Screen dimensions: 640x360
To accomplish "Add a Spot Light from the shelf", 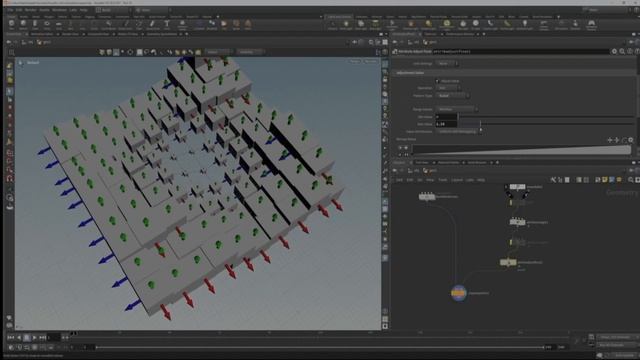I will tap(361, 24).
